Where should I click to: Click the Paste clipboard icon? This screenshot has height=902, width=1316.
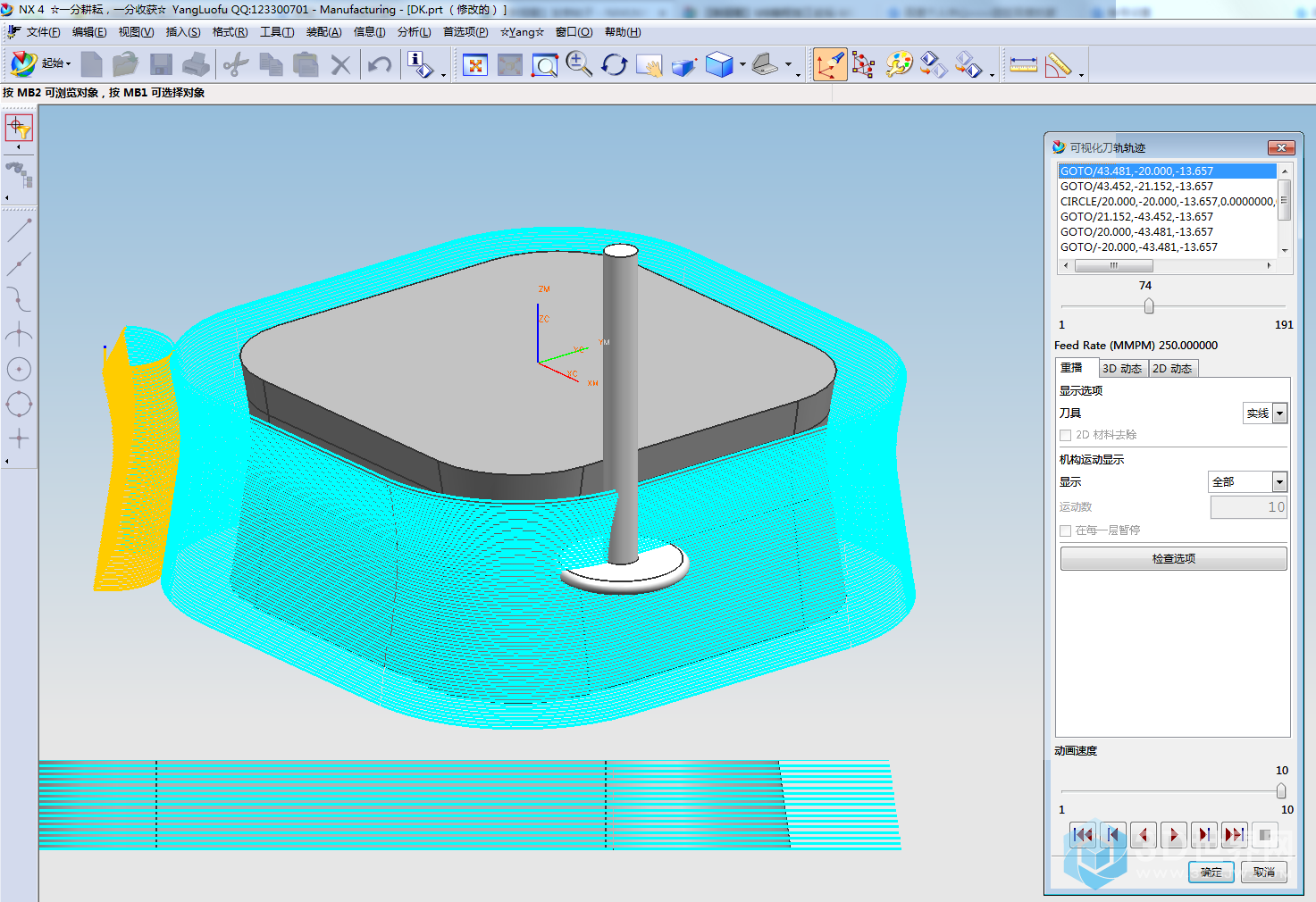point(306,64)
